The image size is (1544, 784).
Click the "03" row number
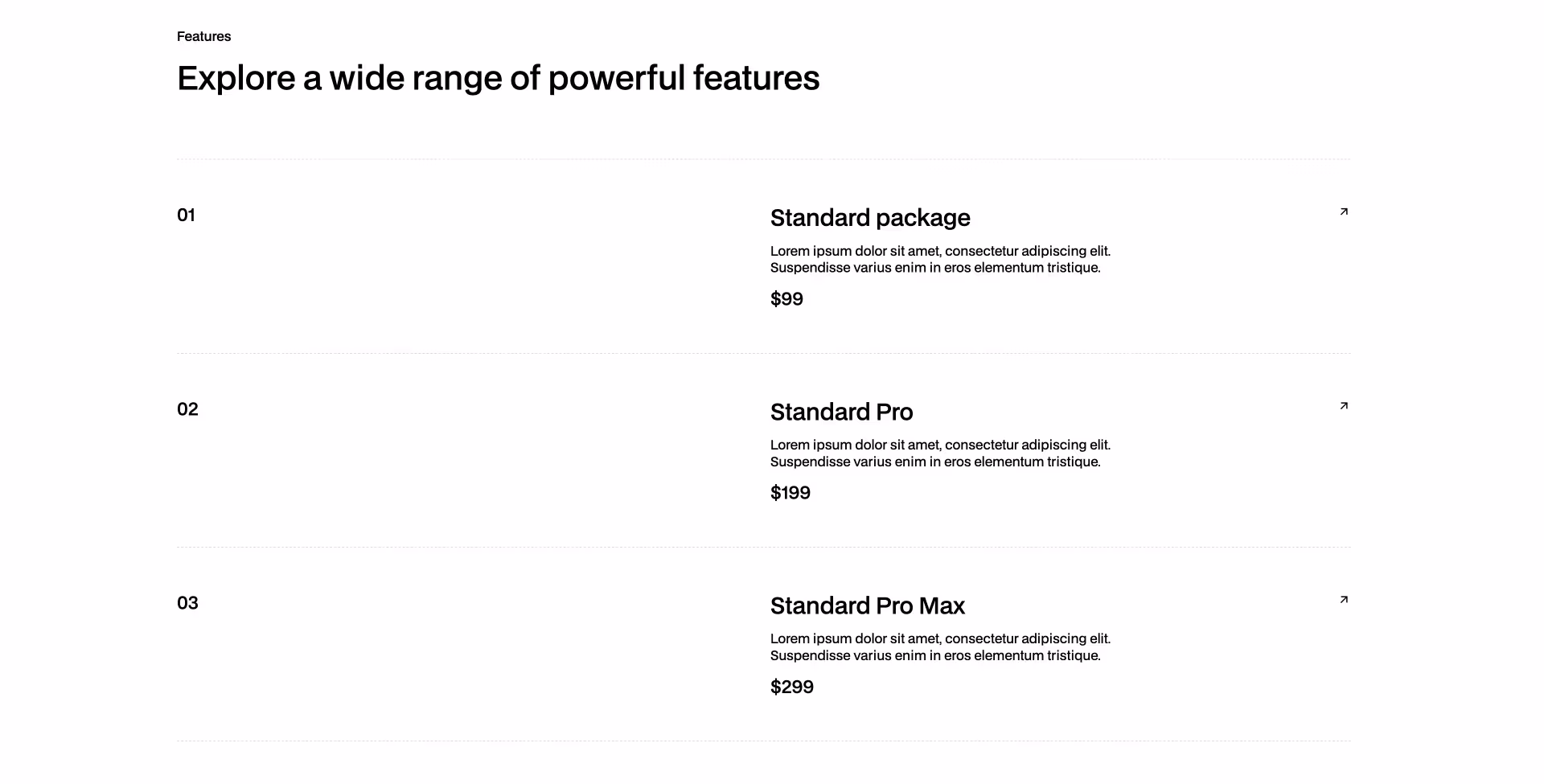(187, 602)
